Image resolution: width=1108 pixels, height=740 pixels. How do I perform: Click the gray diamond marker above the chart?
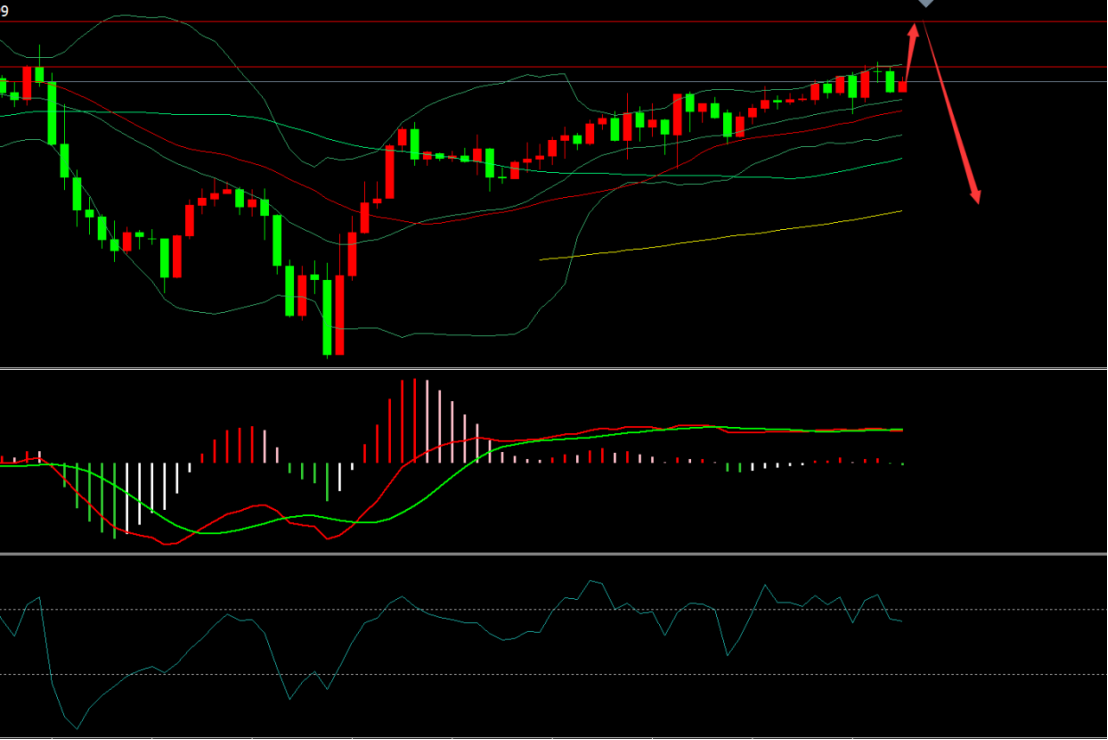(926, 3)
